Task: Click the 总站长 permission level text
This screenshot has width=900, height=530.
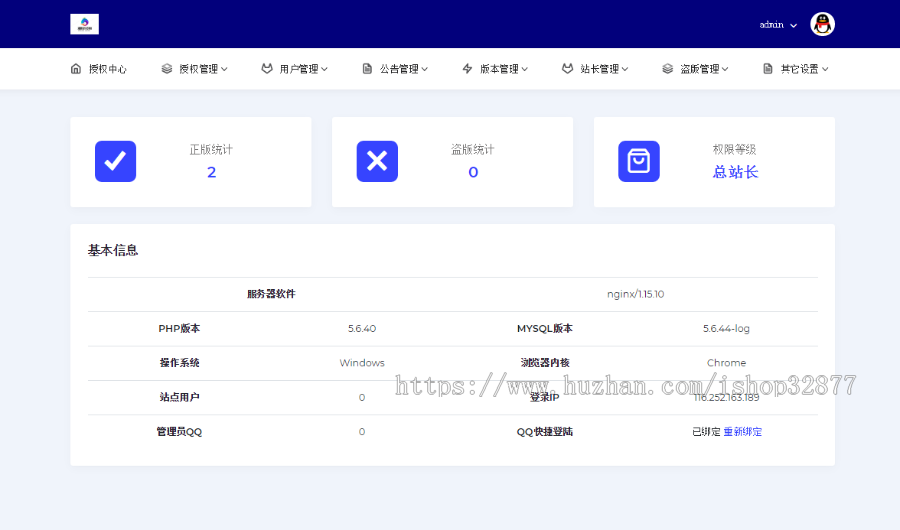Action: pos(735,172)
